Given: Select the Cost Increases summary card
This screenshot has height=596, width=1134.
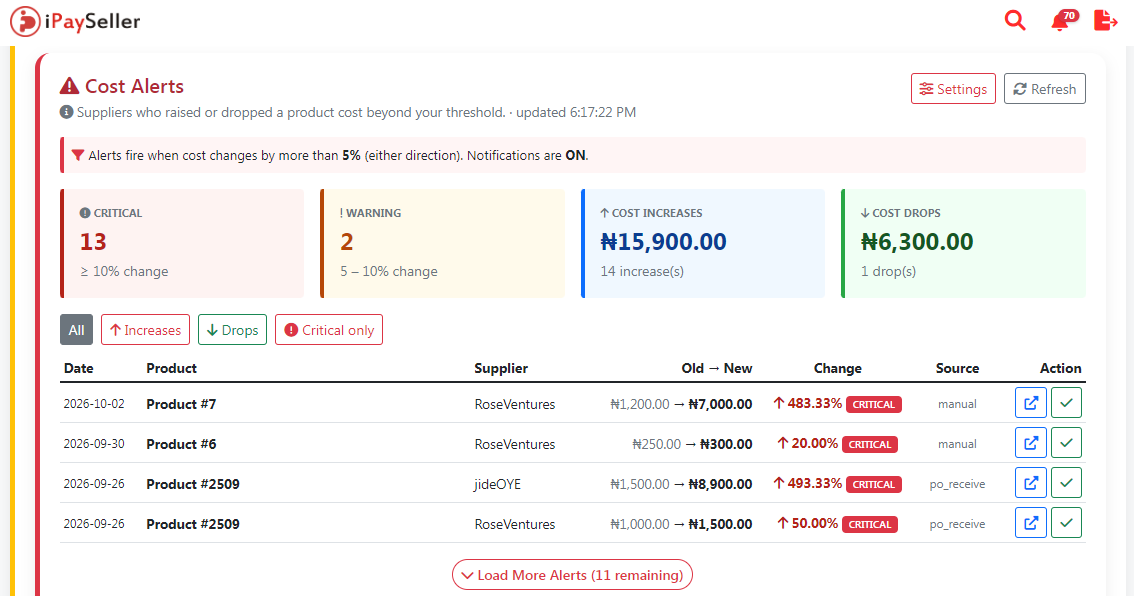Looking at the screenshot, I should pyautogui.click(x=703, y=244).
